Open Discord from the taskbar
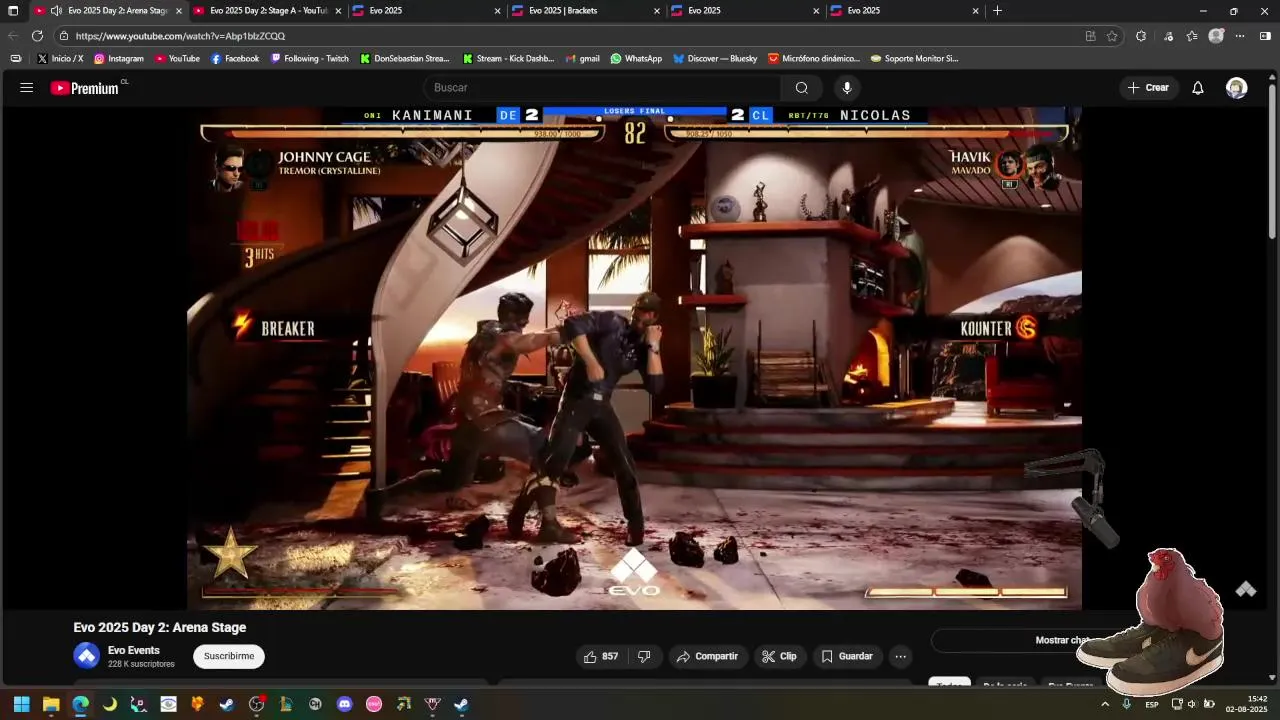 pyautogui.click(x=345, y=704)
